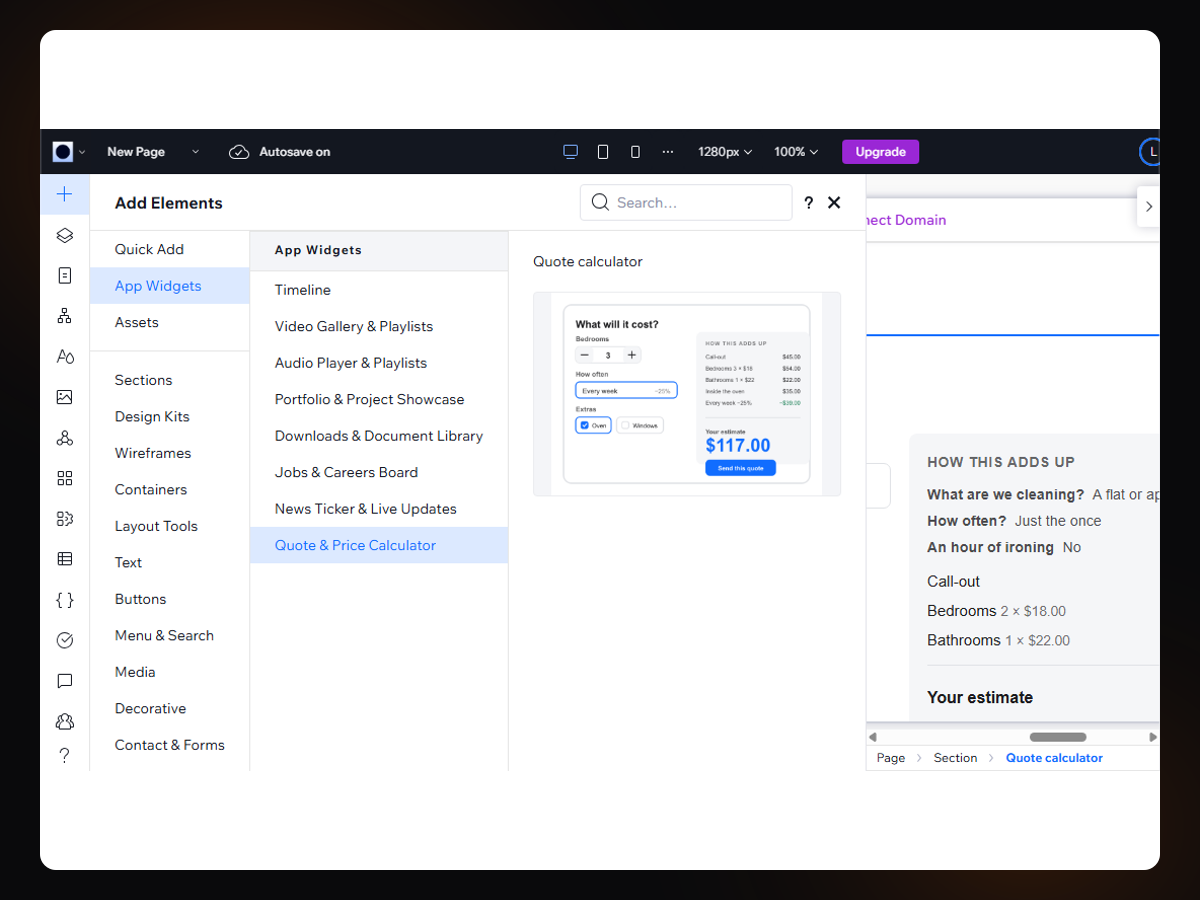
Task: Open the Media image icon in sidebar
Action: coord(65,397)
